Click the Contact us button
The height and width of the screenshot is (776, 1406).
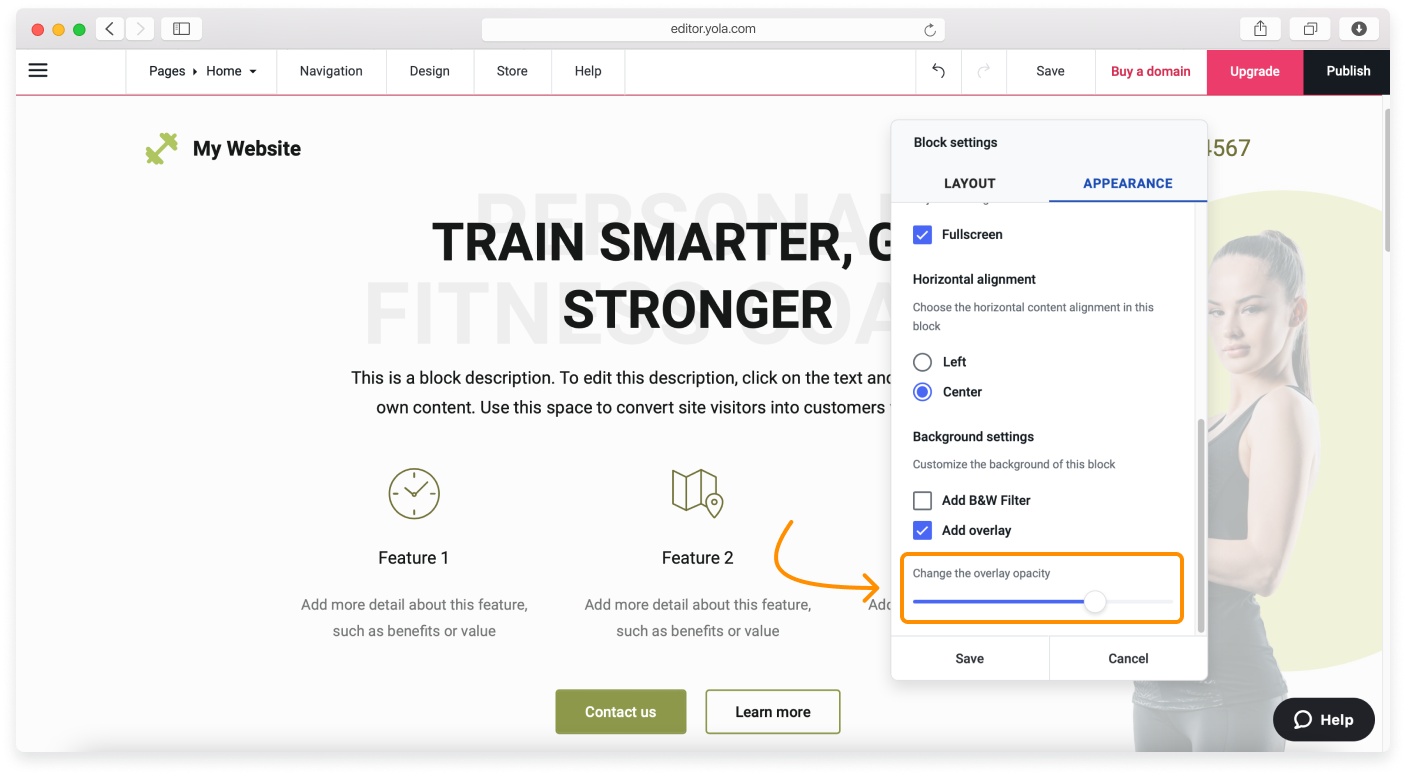621,712
